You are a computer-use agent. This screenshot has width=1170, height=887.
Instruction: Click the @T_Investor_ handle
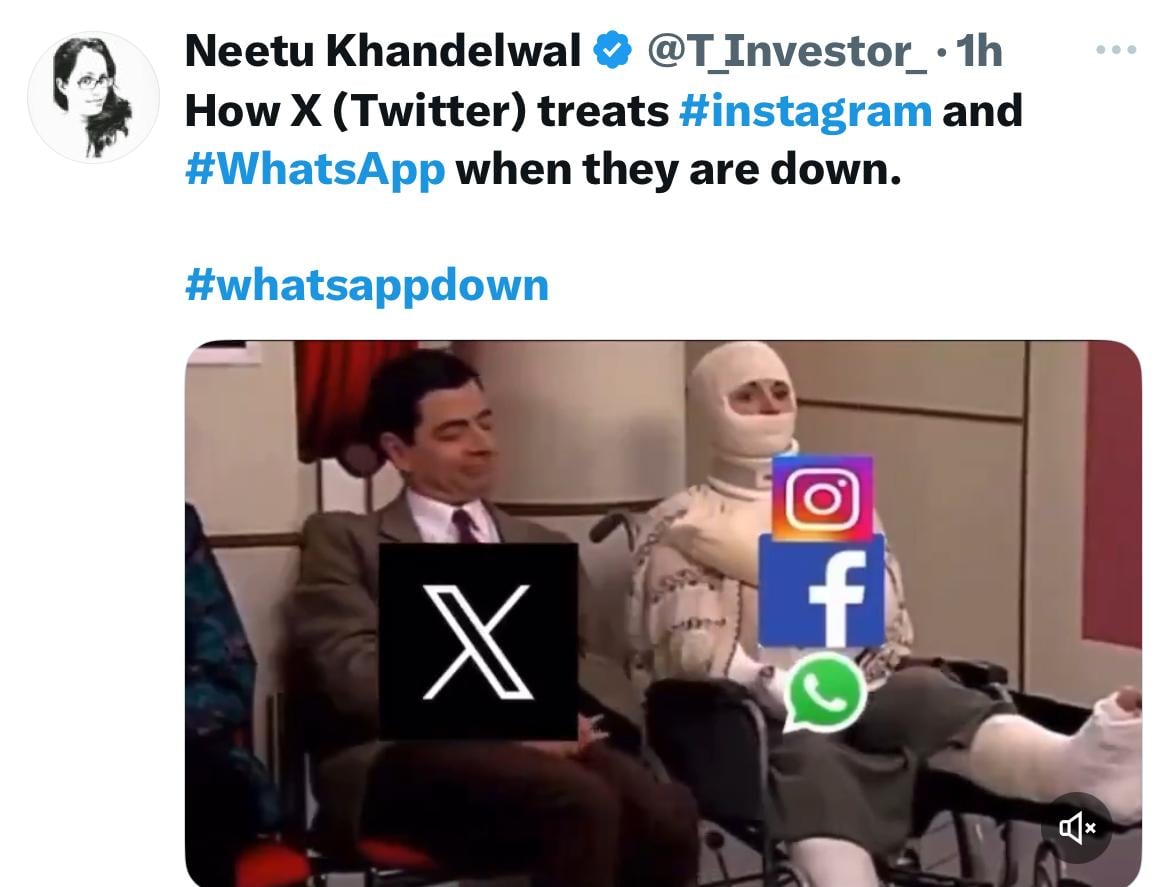pyautogui.click(x=787, y=51)
